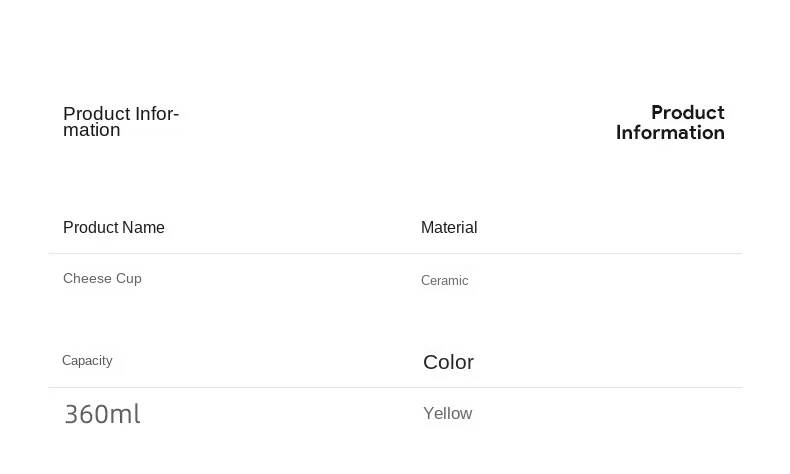
Task: Click the 'Capacity' label
Action: pos(87,361)
